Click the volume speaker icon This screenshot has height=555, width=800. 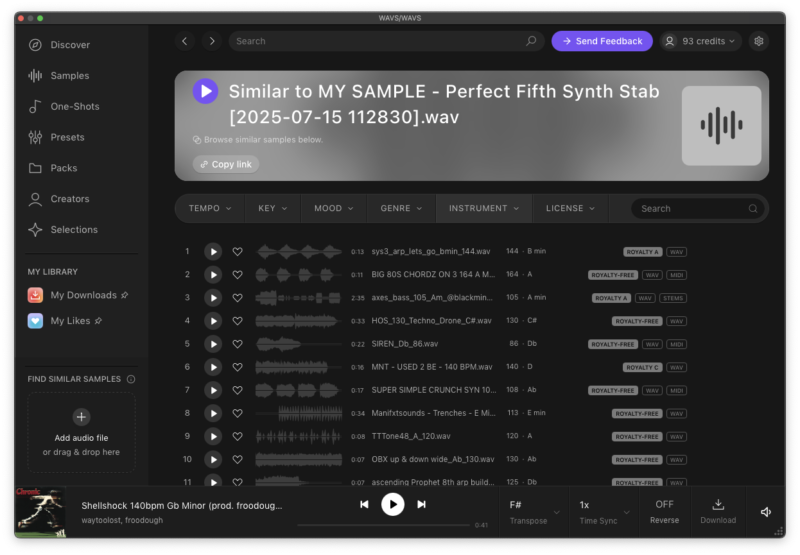point(766,512)
